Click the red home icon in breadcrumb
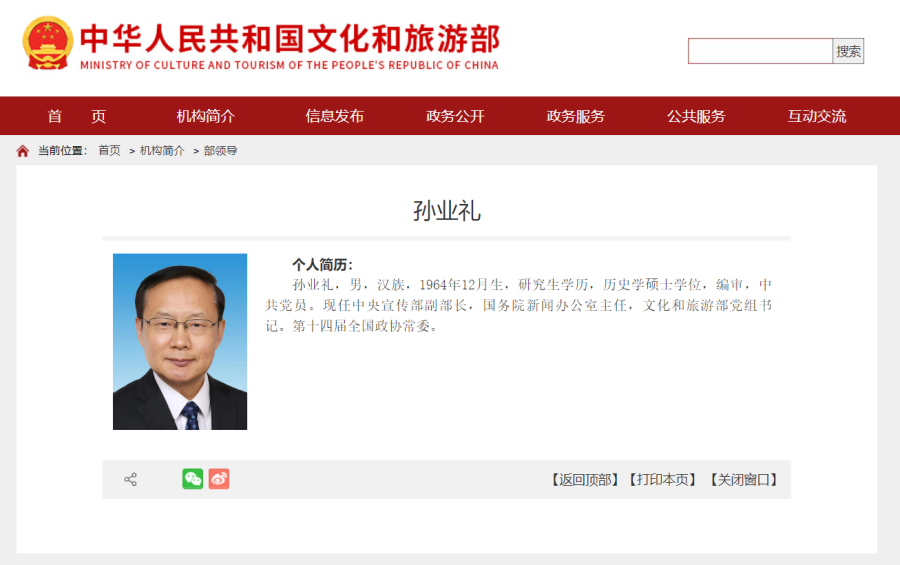Image resolution: width=900 pixels, height=565 pixels. [x=22, y=151]
